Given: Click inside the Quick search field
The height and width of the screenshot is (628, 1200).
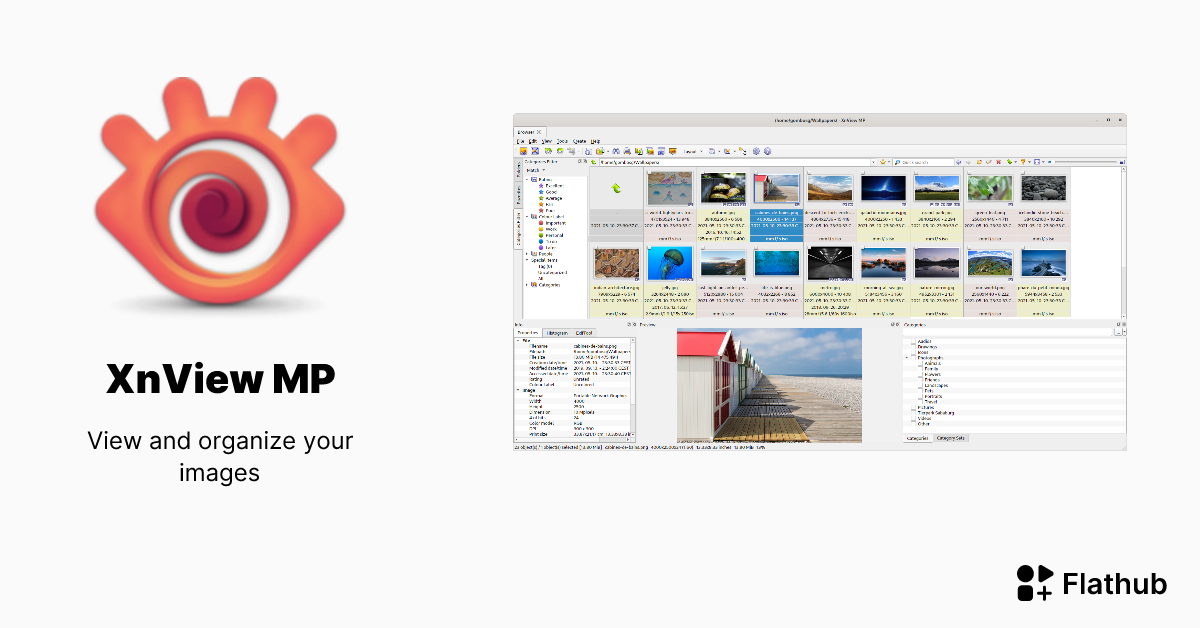Looking at the screenshot, I should pyautogui.click(x=924, y=162).
